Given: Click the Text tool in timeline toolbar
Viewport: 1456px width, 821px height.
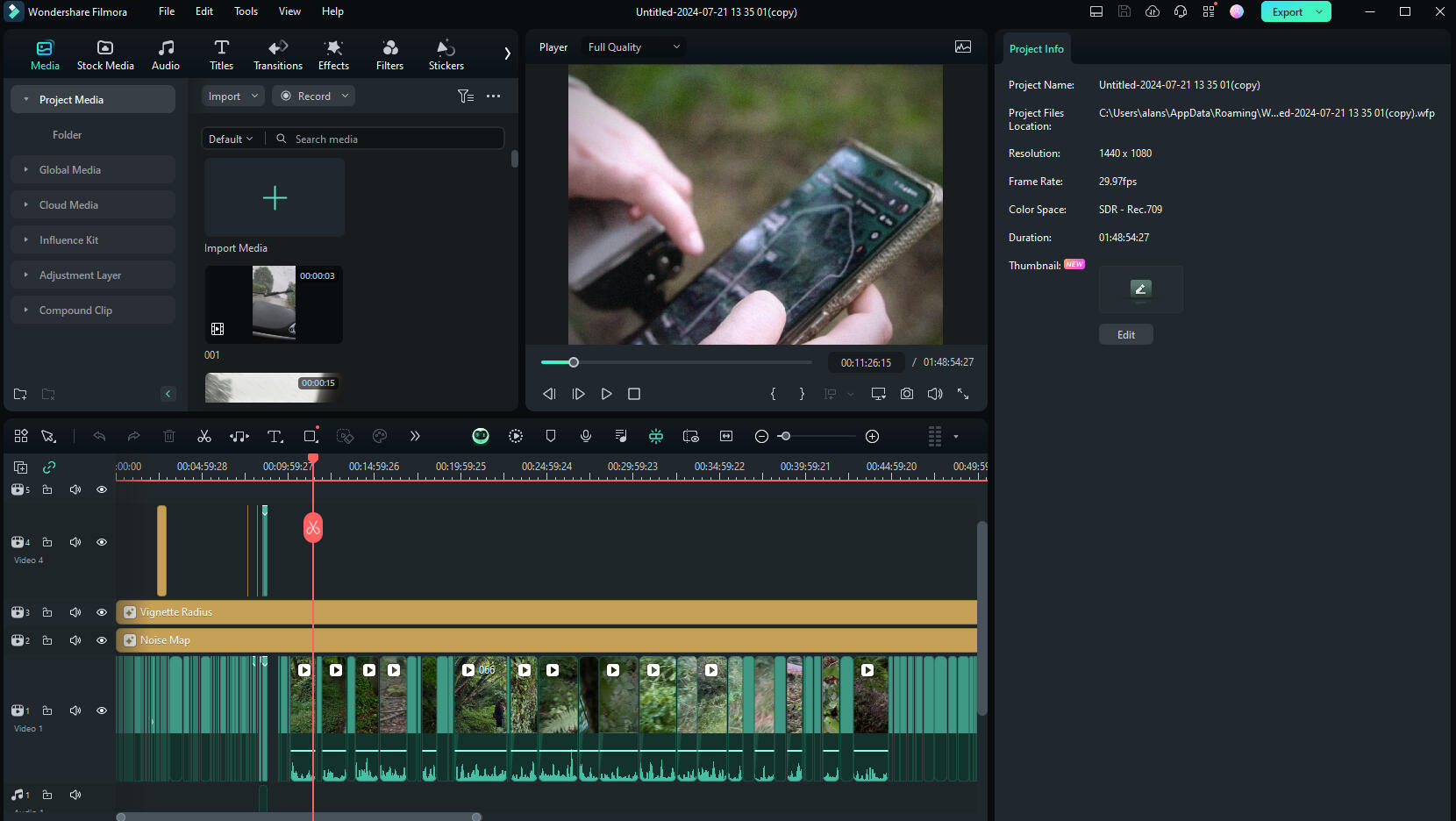Looking at the screenshot, I should [275, 436].
